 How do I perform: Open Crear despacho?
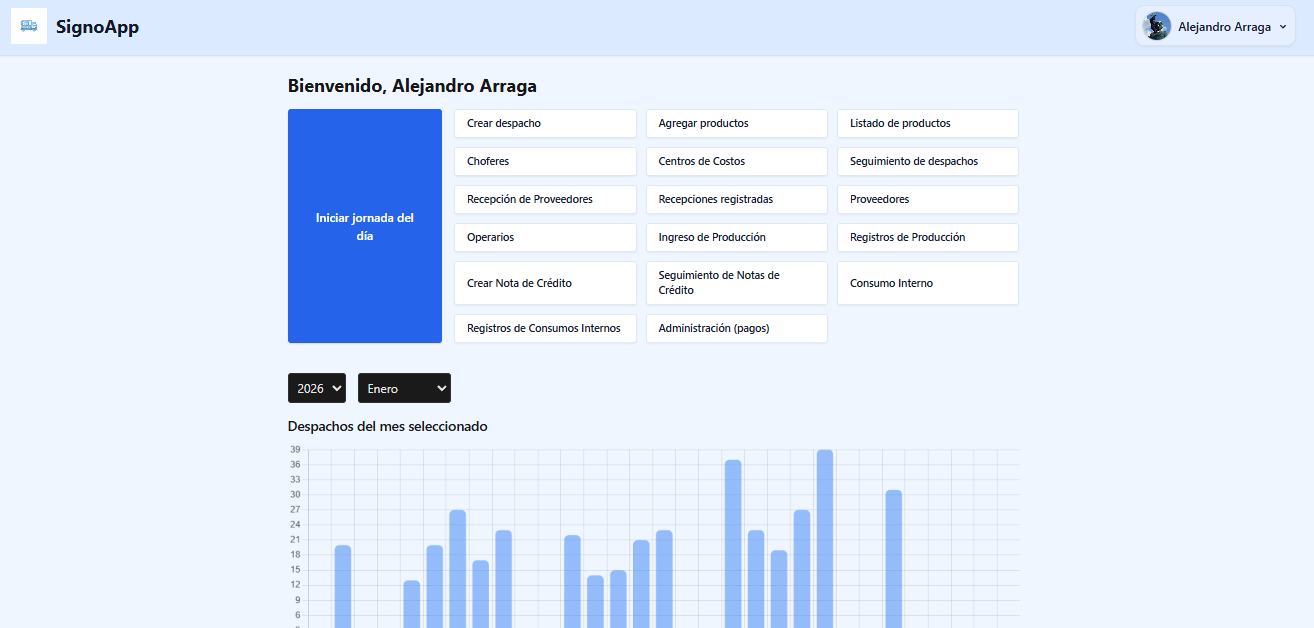pos(545,123)
